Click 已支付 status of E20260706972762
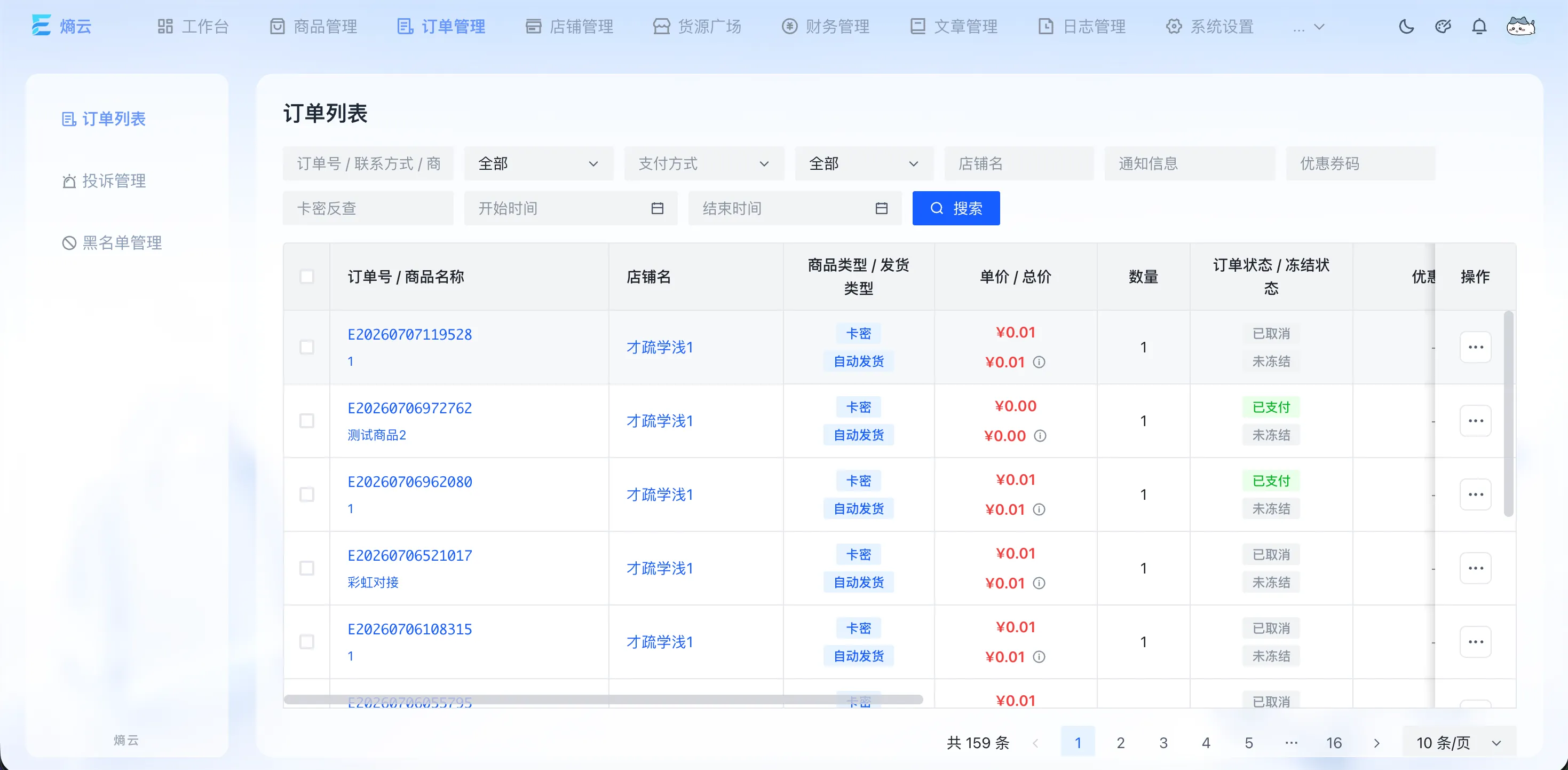 click(x=1271, y=407)
